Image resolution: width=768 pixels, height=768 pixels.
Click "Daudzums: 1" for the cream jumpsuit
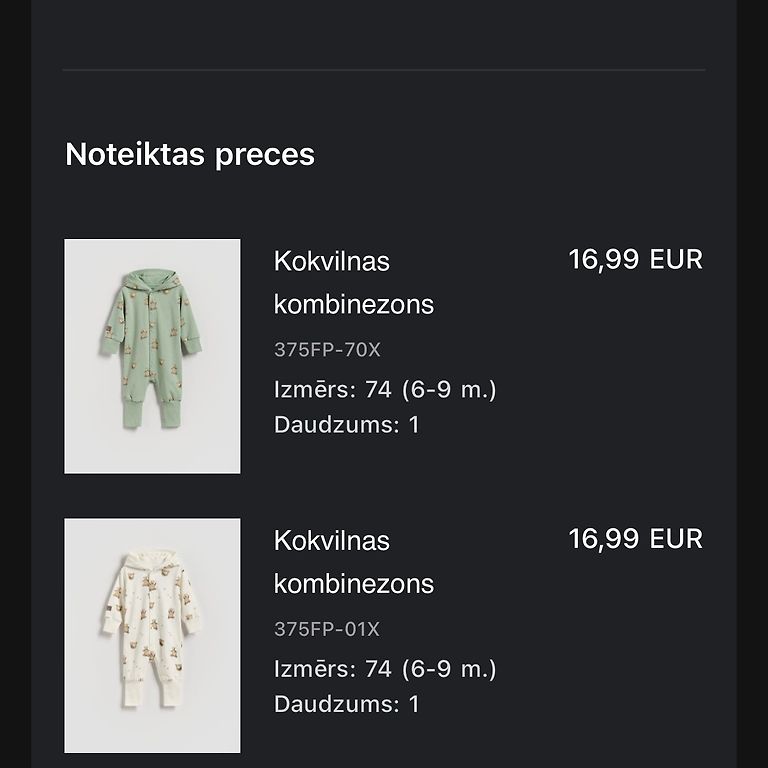347,703
